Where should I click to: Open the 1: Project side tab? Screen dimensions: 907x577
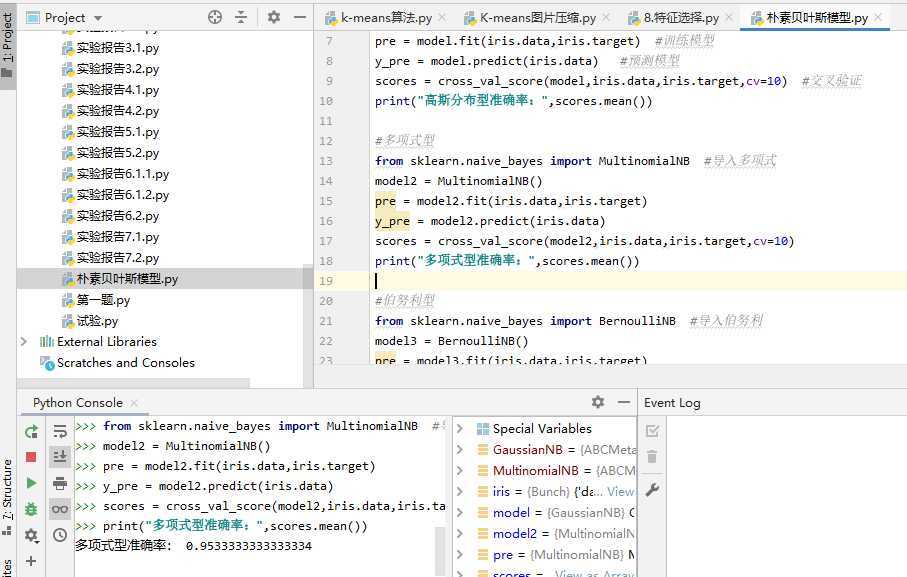click(x=8, y=45)
